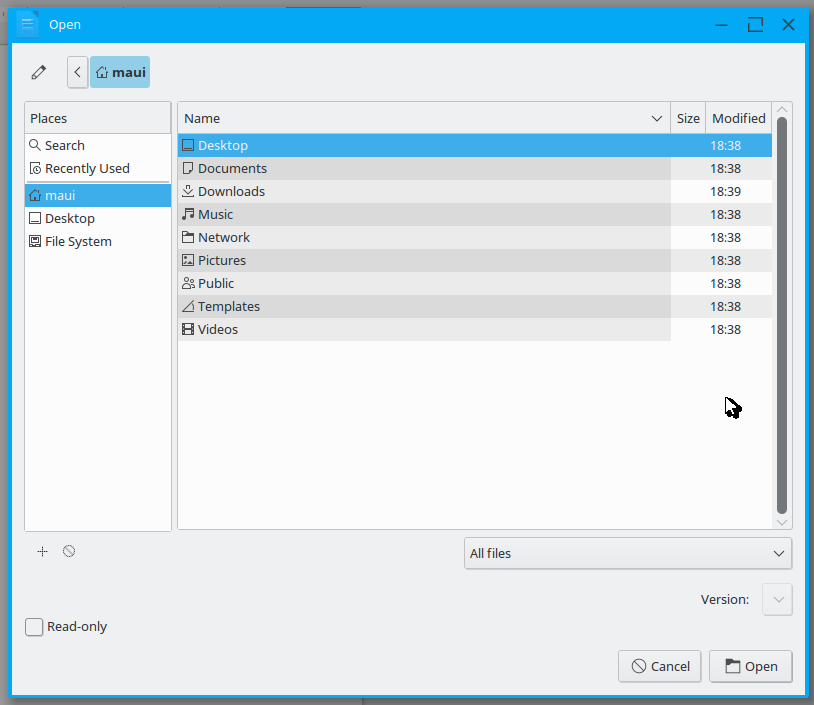The height and width of the screenshot is (705, 814).
Task: Go back with the left chevron button
Action: tap(77, 72)
